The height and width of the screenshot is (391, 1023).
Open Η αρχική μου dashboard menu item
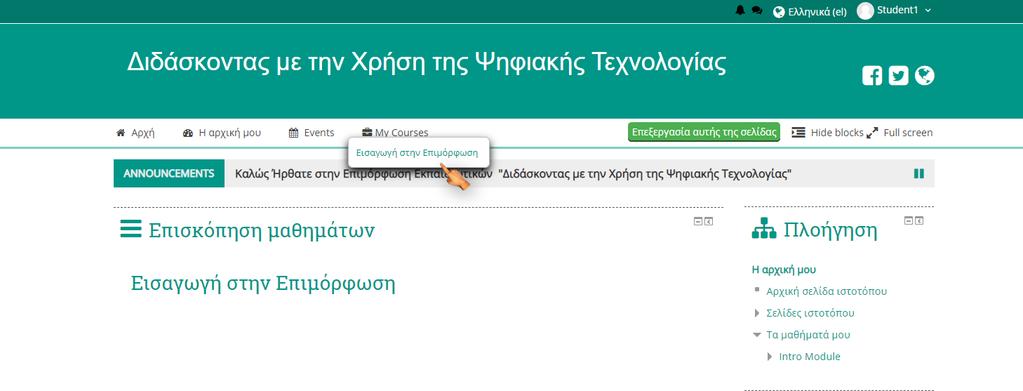(x=222, y=133)
